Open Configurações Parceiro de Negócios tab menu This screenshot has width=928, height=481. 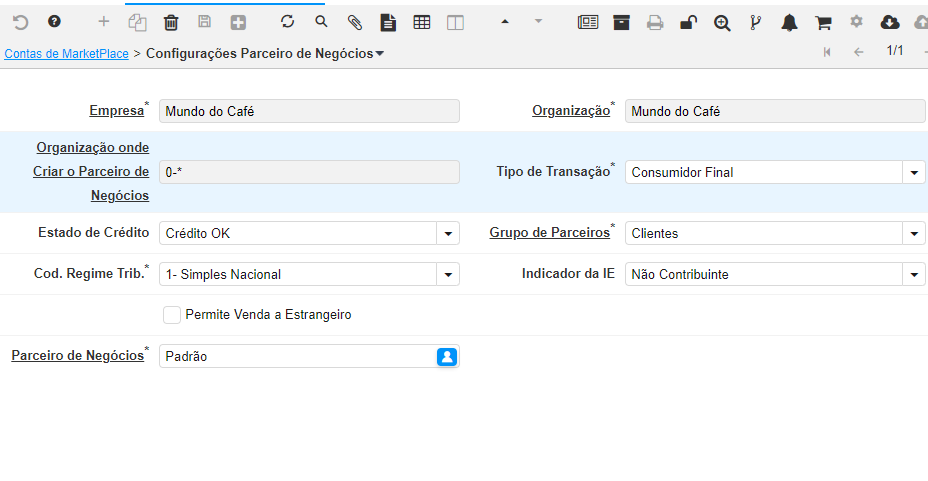coord(380,54)
